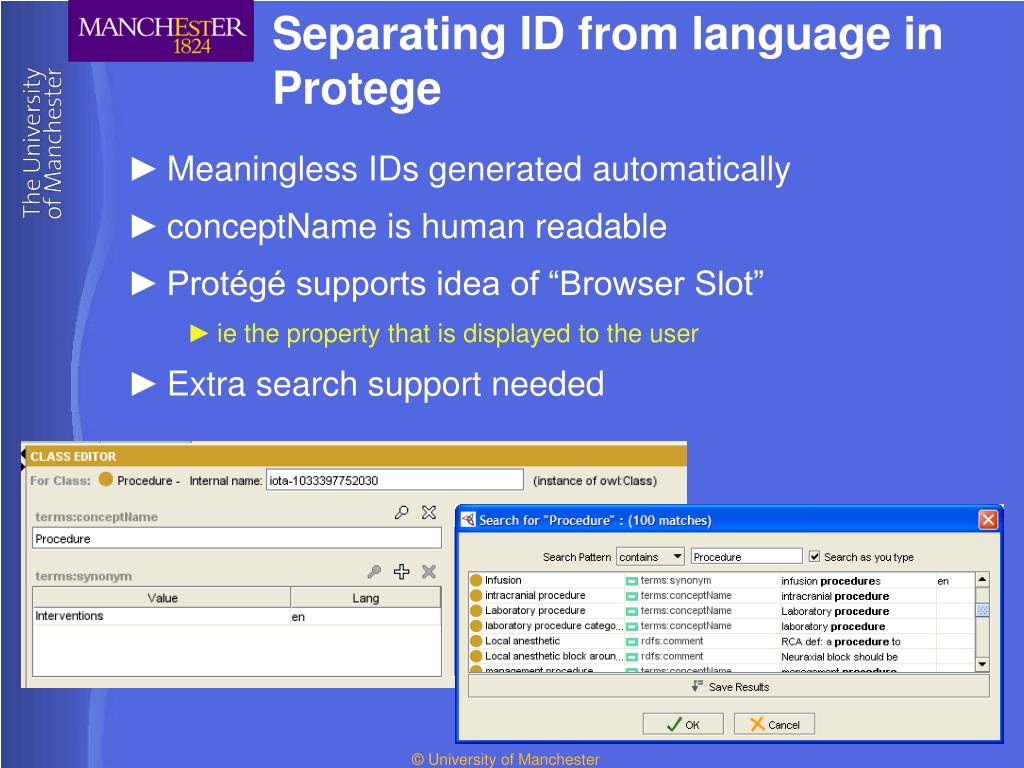Click the intracranial procedure class icon
The height and width of the screenshot is (768, 1024).
(x=476, y=595)
